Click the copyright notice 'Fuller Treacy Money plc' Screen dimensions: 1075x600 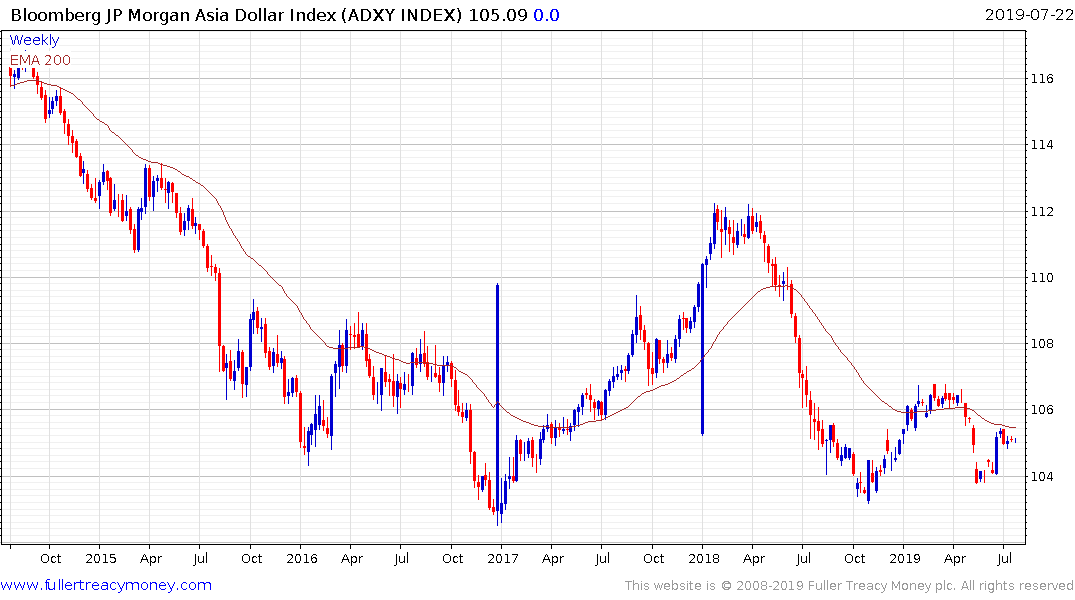881,586
